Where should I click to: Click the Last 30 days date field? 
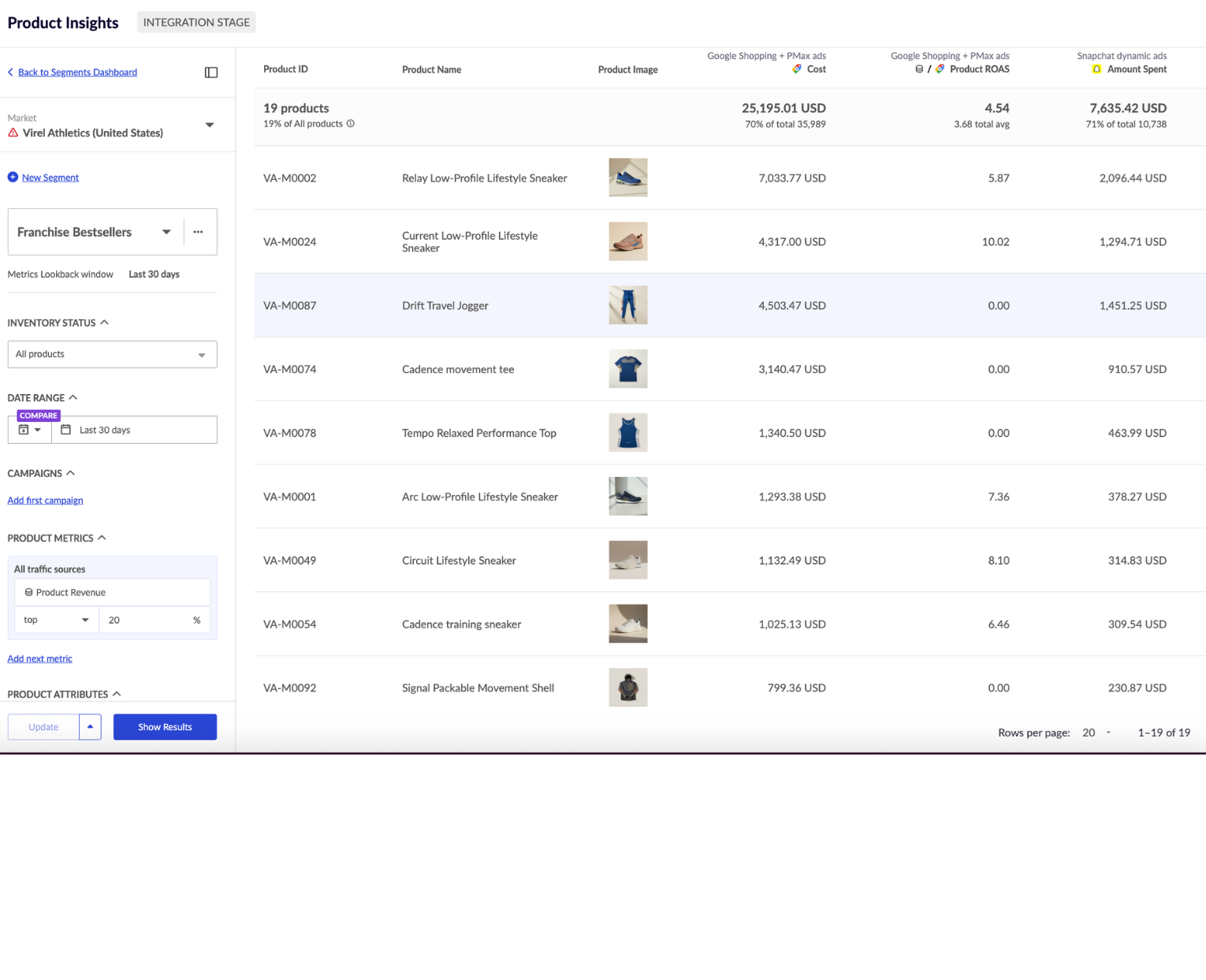coord(134,430)
